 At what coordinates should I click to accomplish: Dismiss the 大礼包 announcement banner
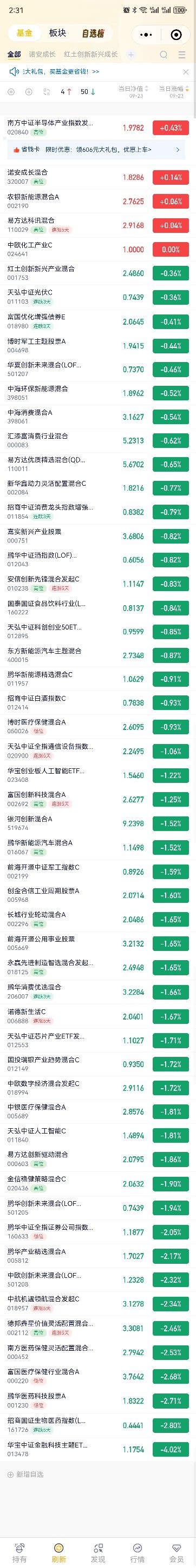(x=186, y=72)
